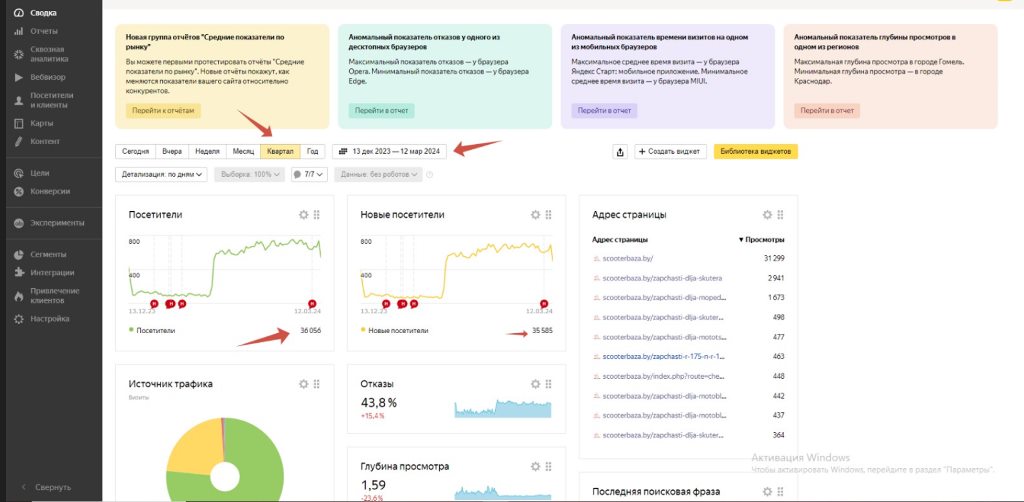This screenshot has height=502, width=1024.
Task: Click the Создать виджет button
Action: point(671,151)
